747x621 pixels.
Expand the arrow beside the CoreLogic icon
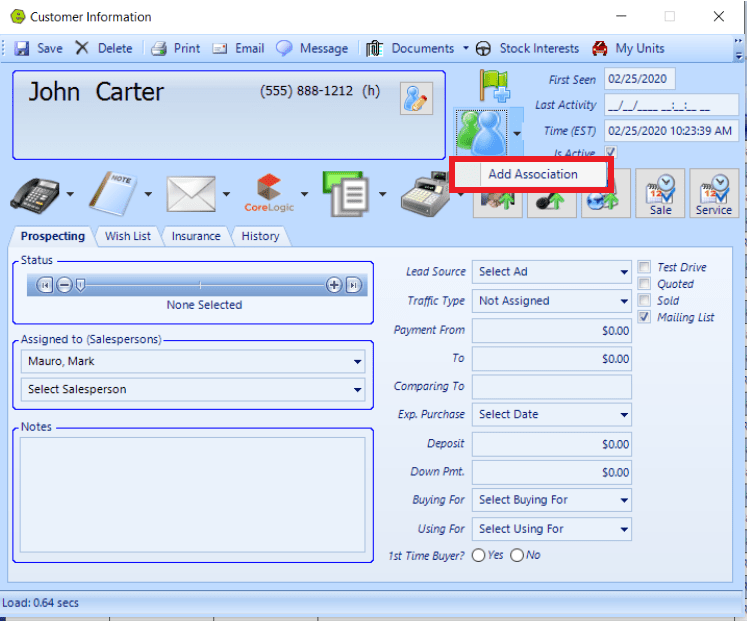304,194
